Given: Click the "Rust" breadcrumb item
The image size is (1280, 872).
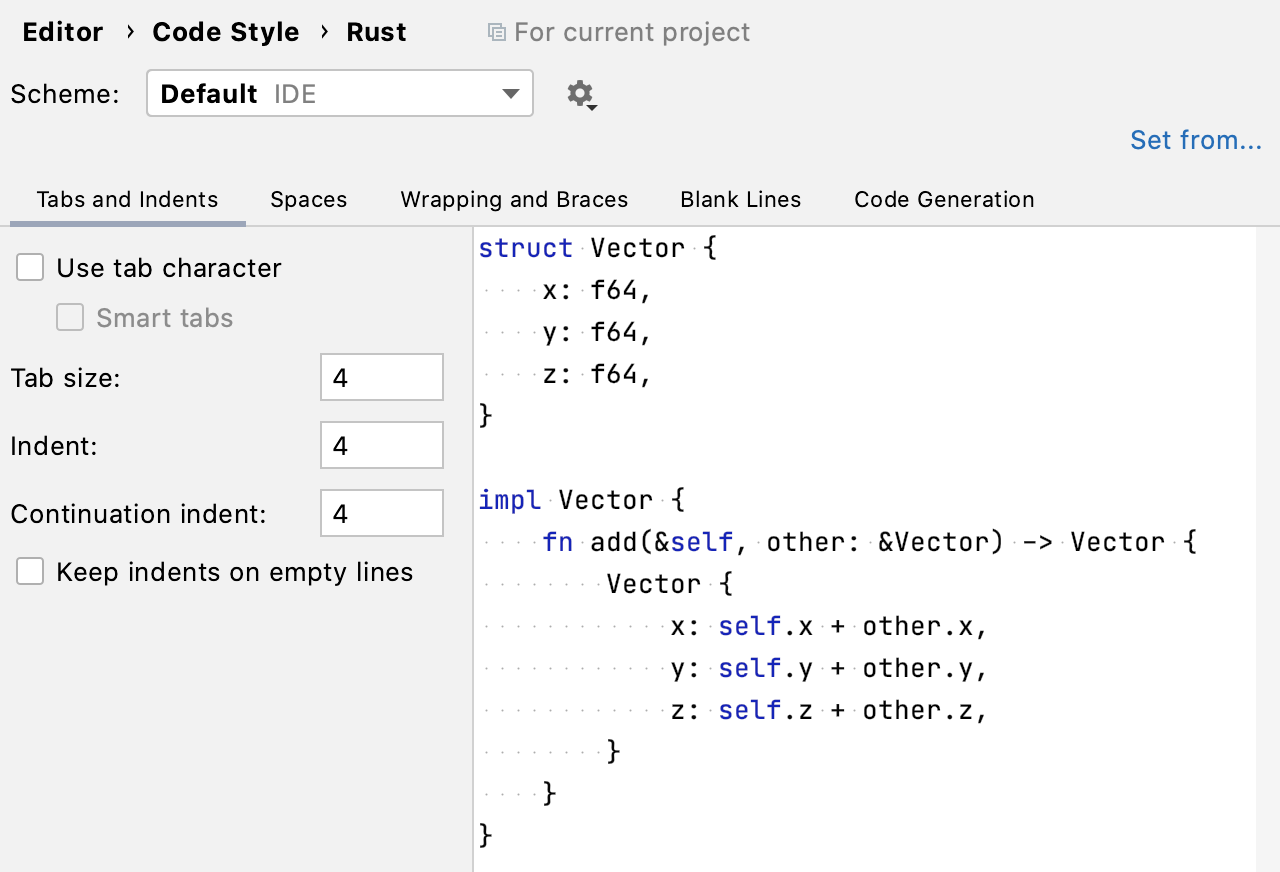Looking at the screenshot, I should click(x=377, y=31).
